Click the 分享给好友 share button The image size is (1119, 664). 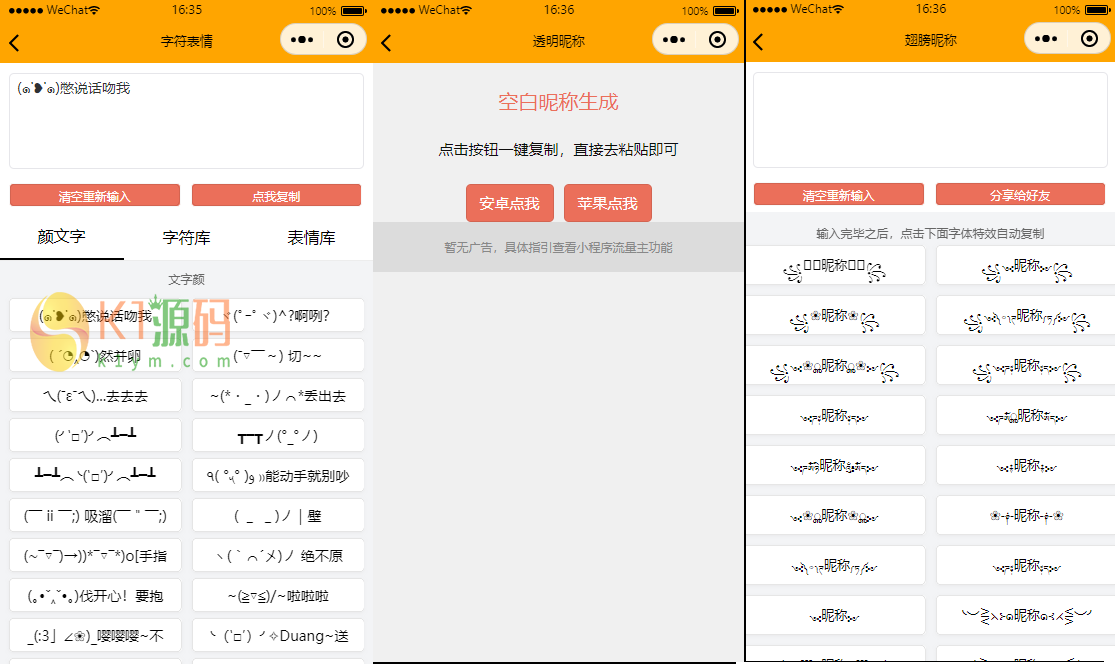click(1021, 195)
